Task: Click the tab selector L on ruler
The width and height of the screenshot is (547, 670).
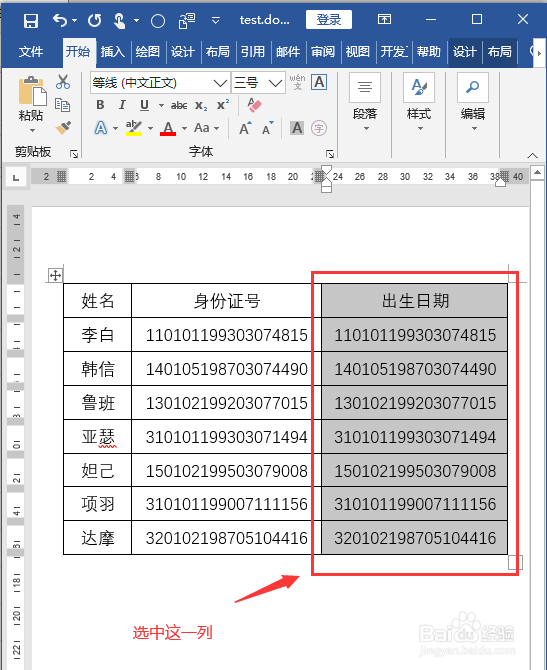Action: click(16, 177)
